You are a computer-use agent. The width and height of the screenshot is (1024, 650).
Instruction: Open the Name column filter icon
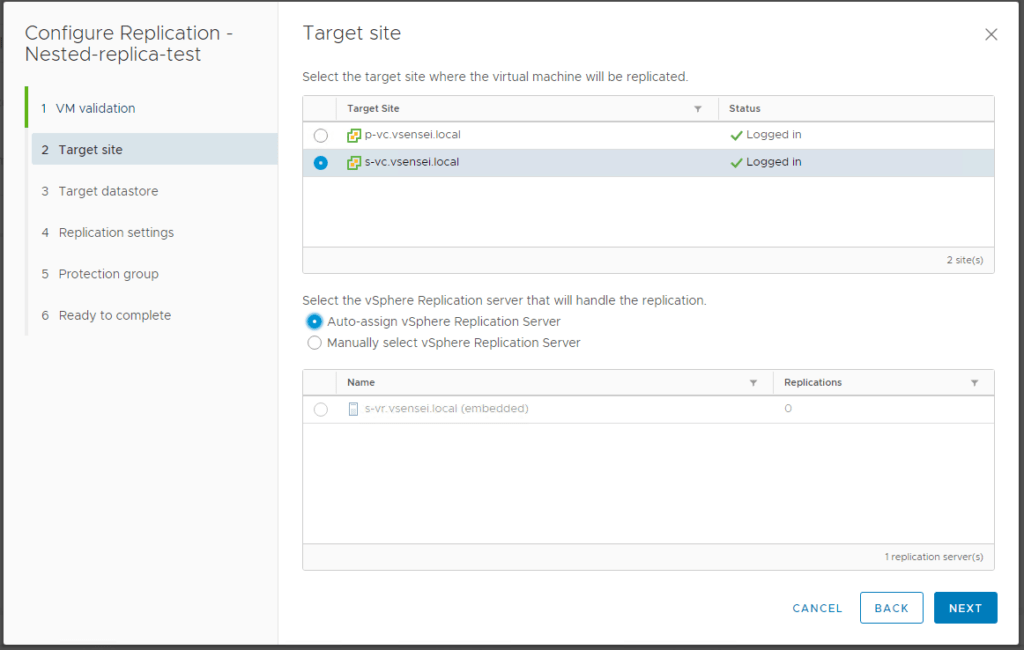[753, 383]
